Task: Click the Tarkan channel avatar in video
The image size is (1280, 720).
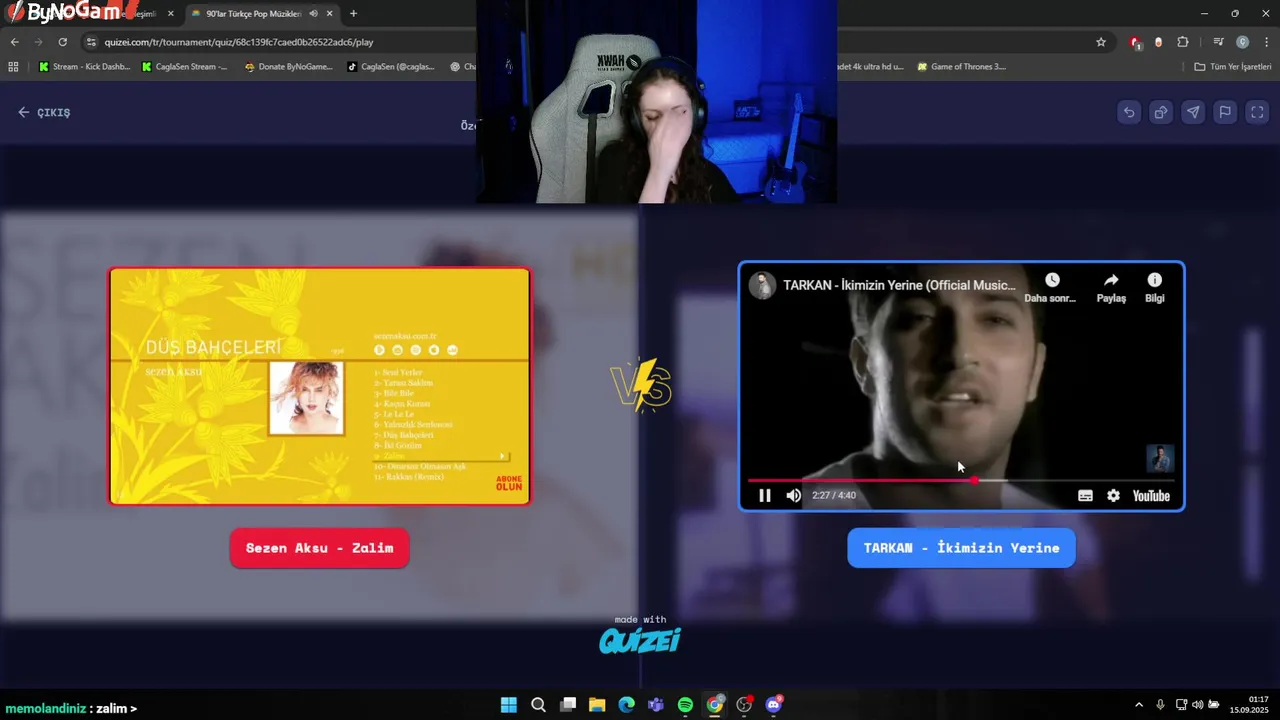Action: [x=763, y=285]
